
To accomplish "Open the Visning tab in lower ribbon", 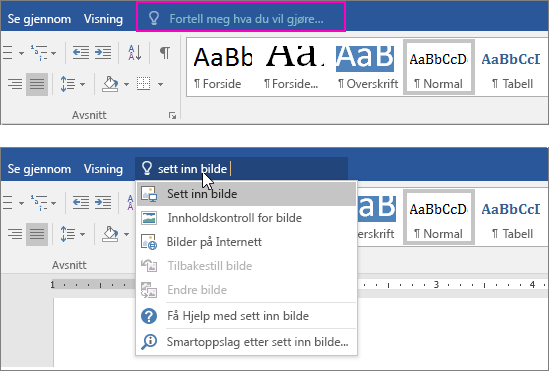I will 103,169.
